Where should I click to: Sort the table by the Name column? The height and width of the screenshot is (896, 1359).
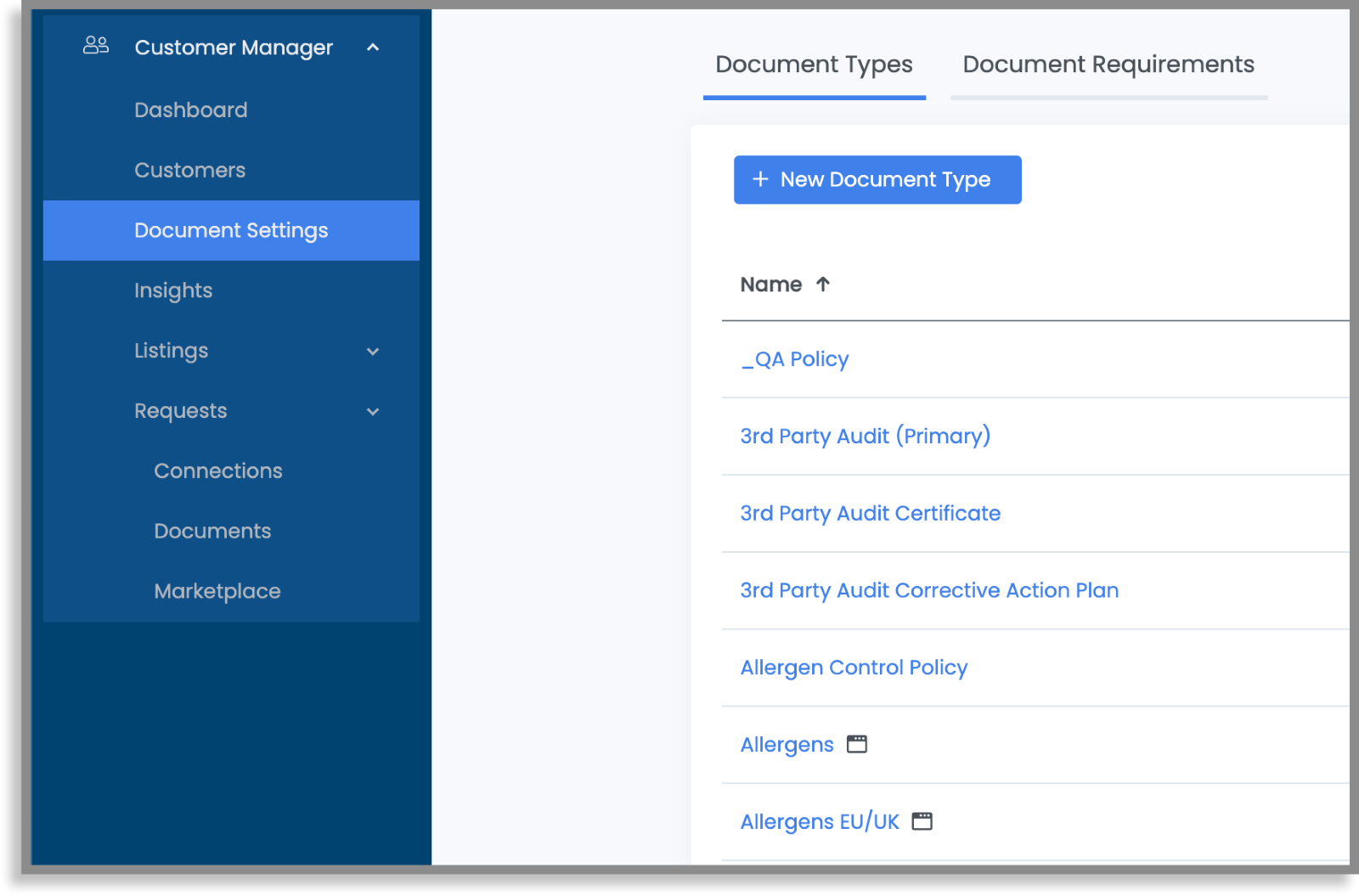pyautogui.click(x=771, y=285)
